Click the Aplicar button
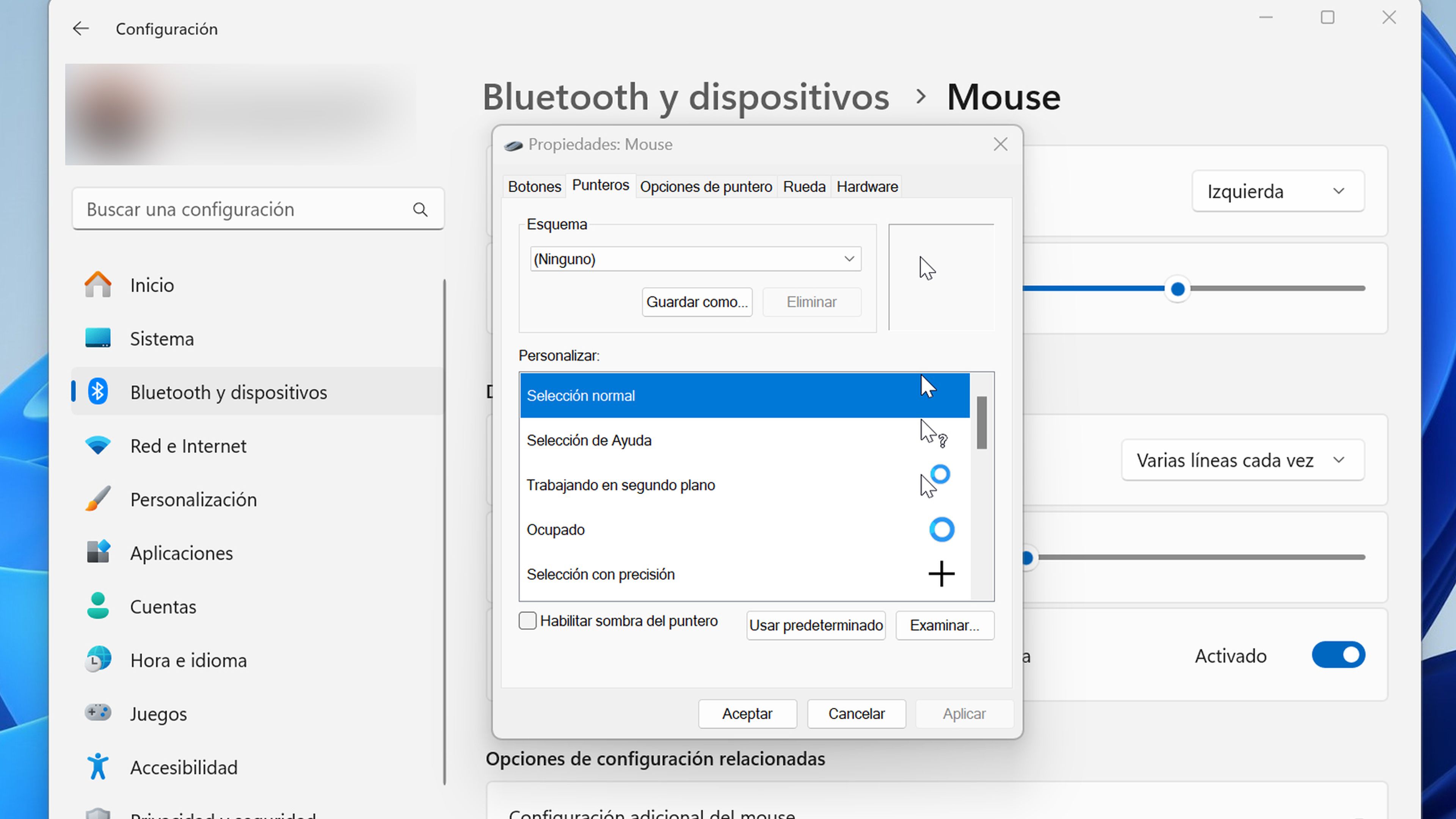The height and width of the screenshot is (819, 1456). click(964, 713)
